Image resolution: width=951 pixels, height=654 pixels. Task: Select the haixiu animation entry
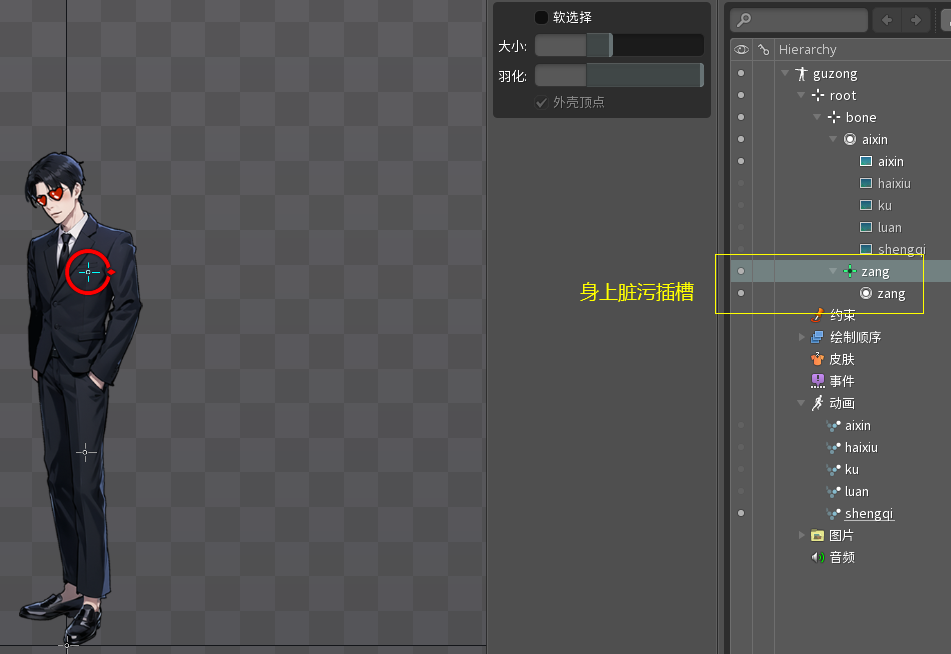coord(860,447)
